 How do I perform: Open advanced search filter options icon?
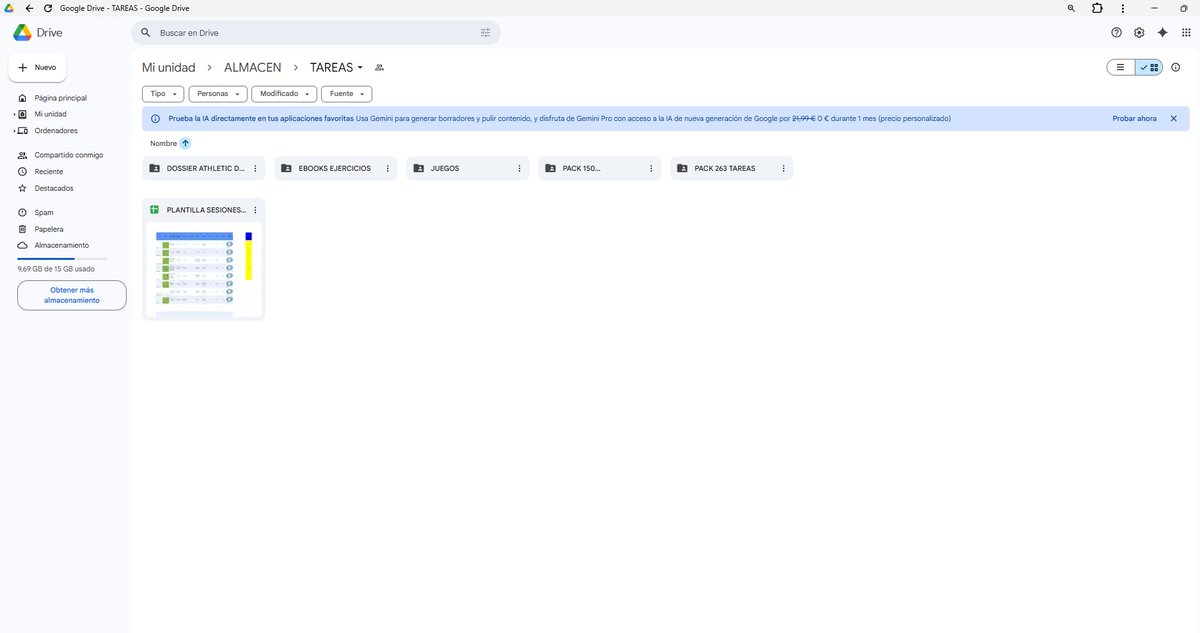486,33
